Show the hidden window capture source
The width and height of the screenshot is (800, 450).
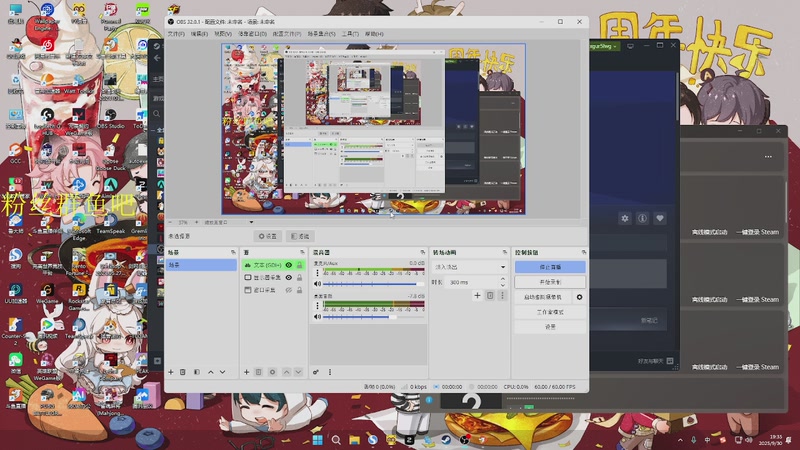tap(289, 290)
